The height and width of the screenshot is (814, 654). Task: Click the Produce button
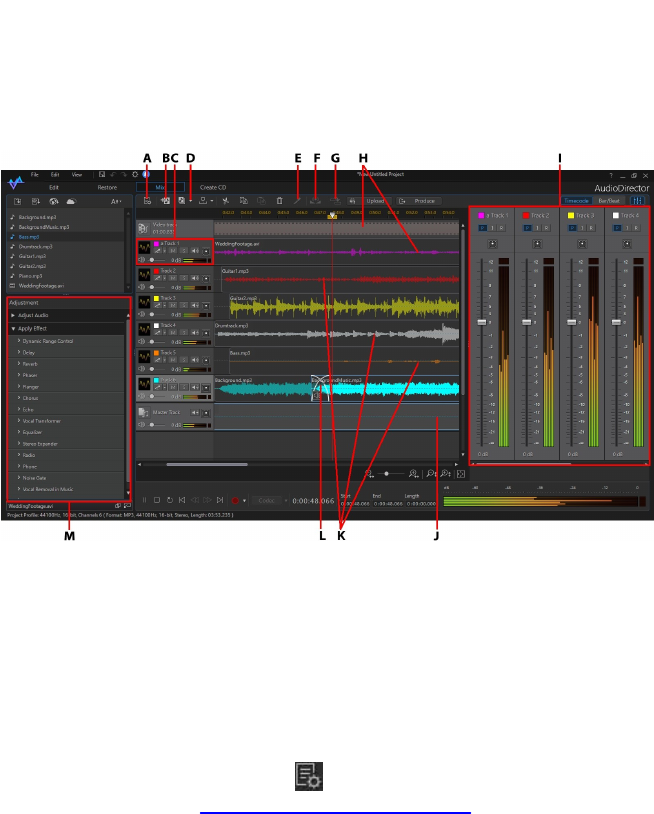coord(419,201)
